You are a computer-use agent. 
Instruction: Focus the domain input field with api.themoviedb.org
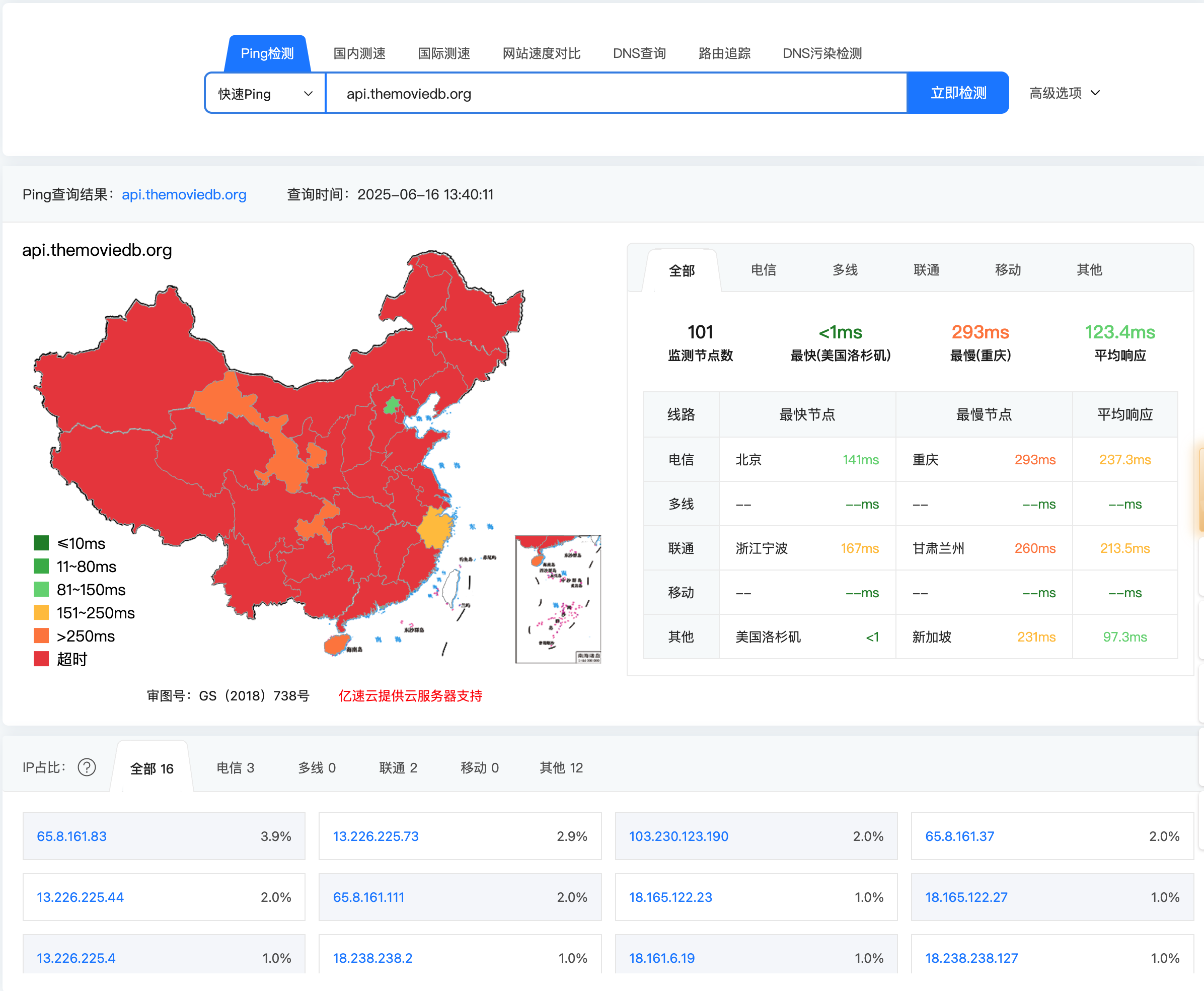(x=616, y=93)
